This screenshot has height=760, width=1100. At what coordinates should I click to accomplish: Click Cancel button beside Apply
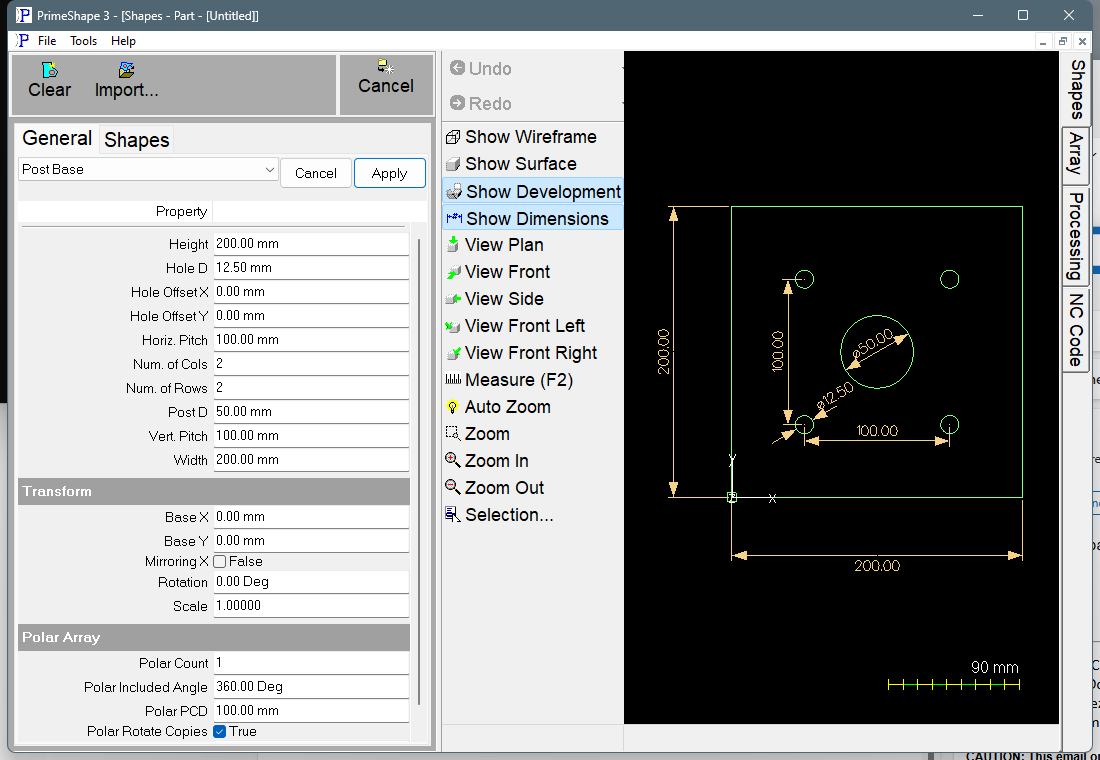tap(316, 173)
